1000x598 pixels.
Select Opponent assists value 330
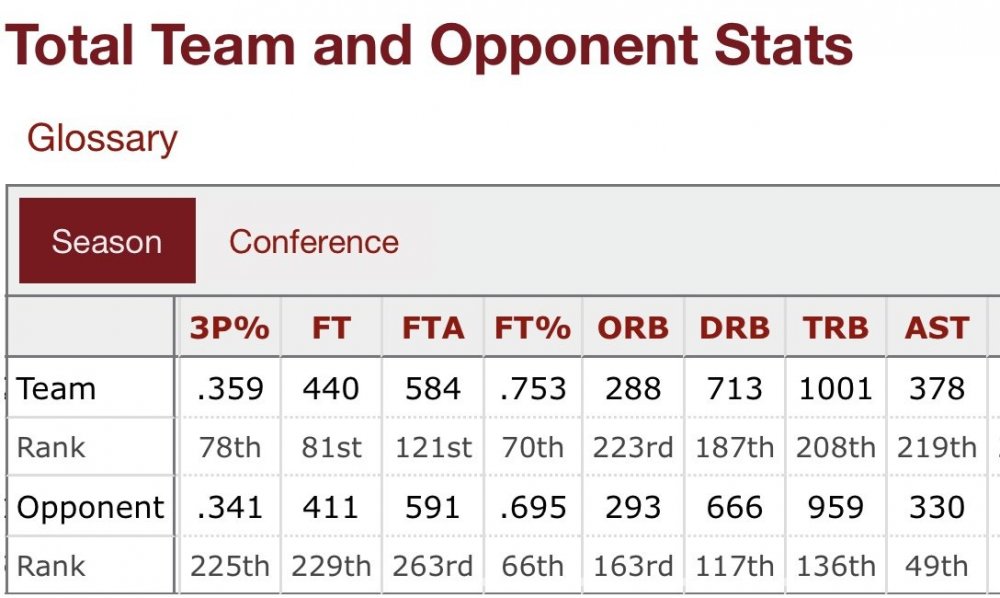coord(937,508)
